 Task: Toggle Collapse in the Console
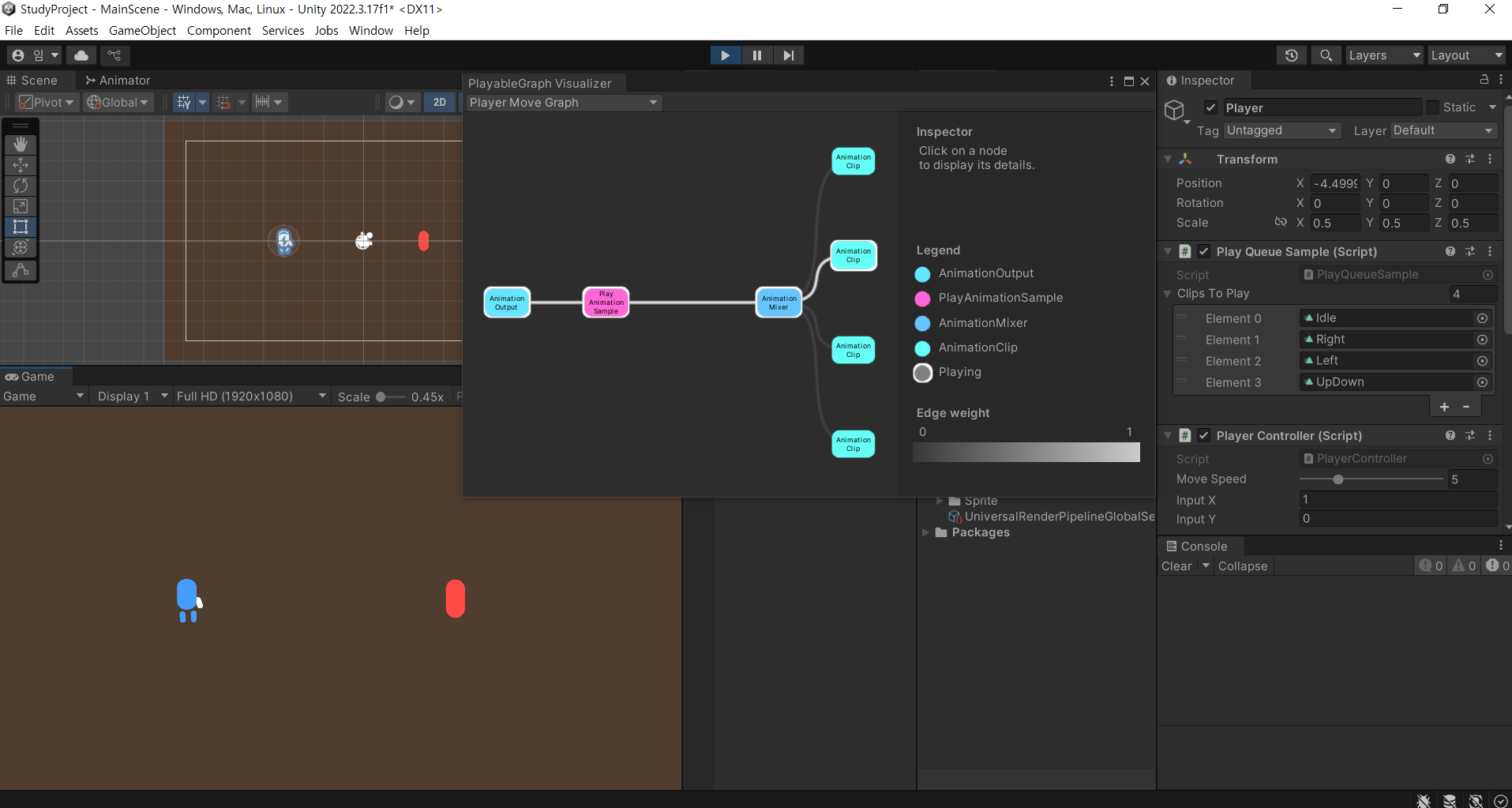1243,566
